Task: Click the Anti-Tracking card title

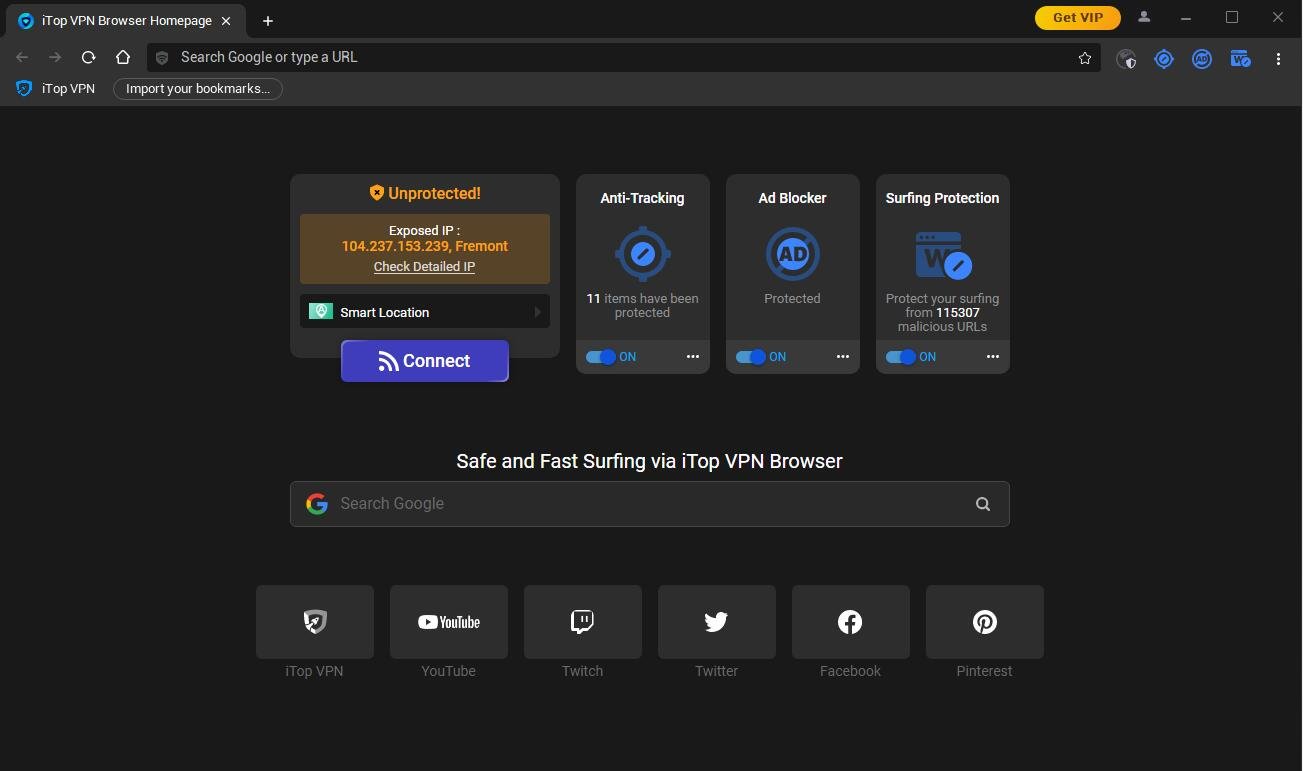Action: (x=642, y=198)
